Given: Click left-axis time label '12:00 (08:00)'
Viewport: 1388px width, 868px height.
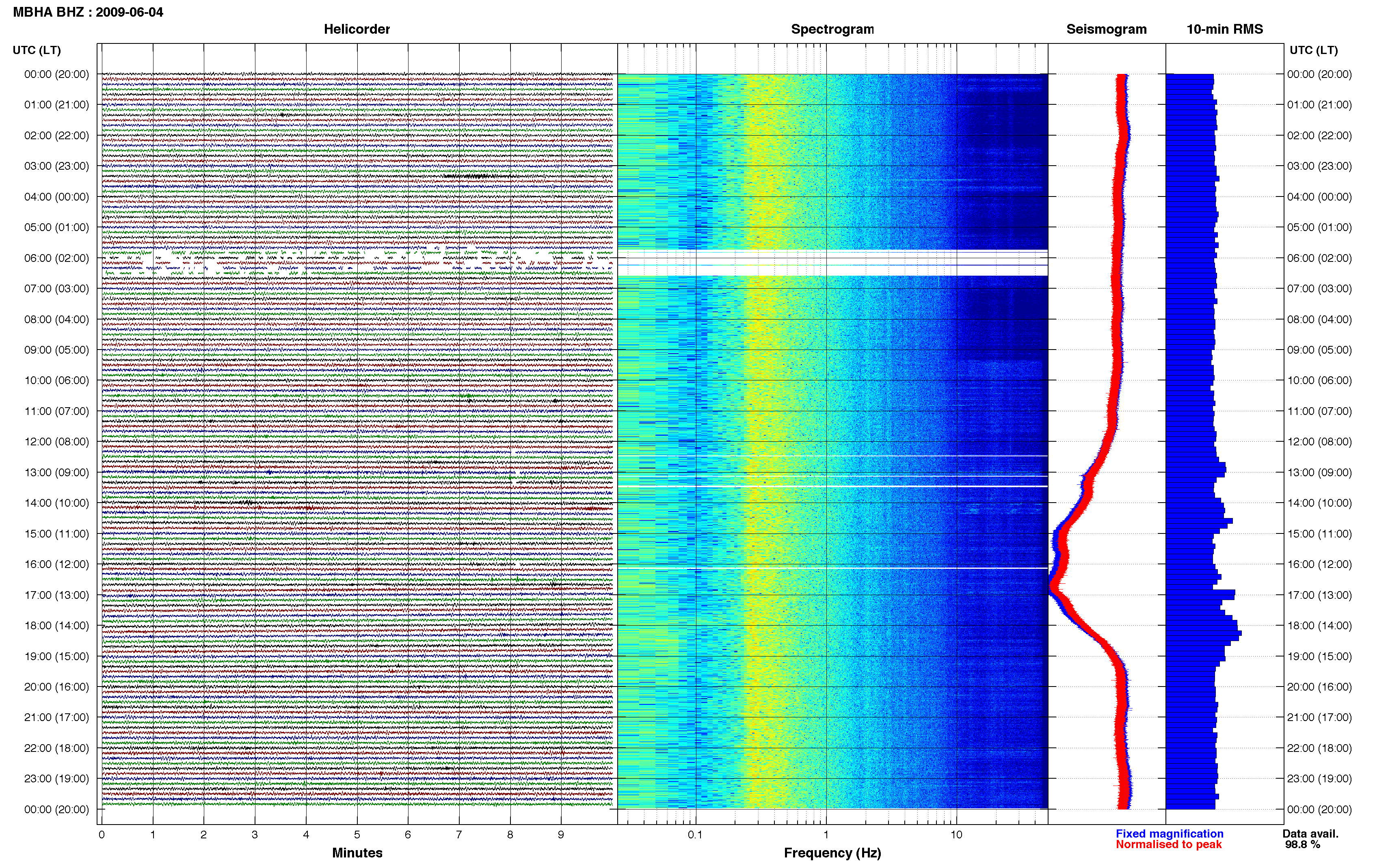Looking at the screenshot, I should tap(57, 442).
